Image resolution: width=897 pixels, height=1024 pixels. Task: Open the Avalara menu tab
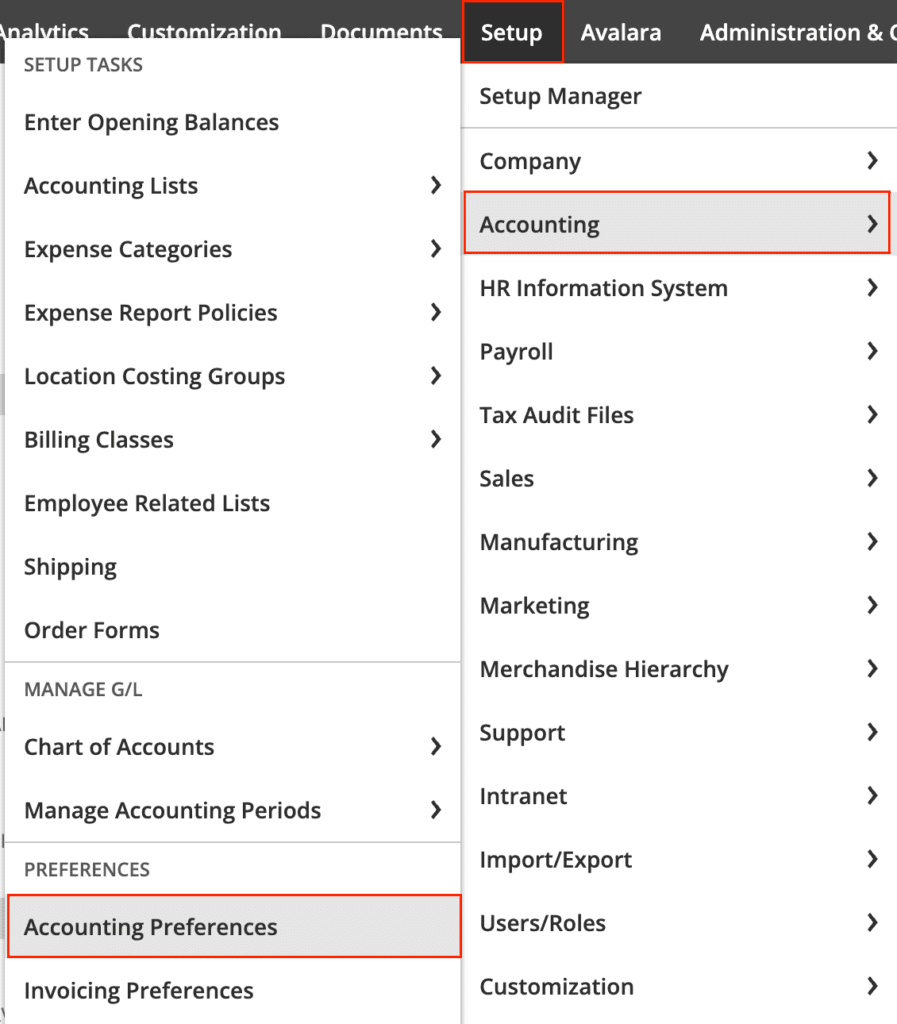pos(620,32)
